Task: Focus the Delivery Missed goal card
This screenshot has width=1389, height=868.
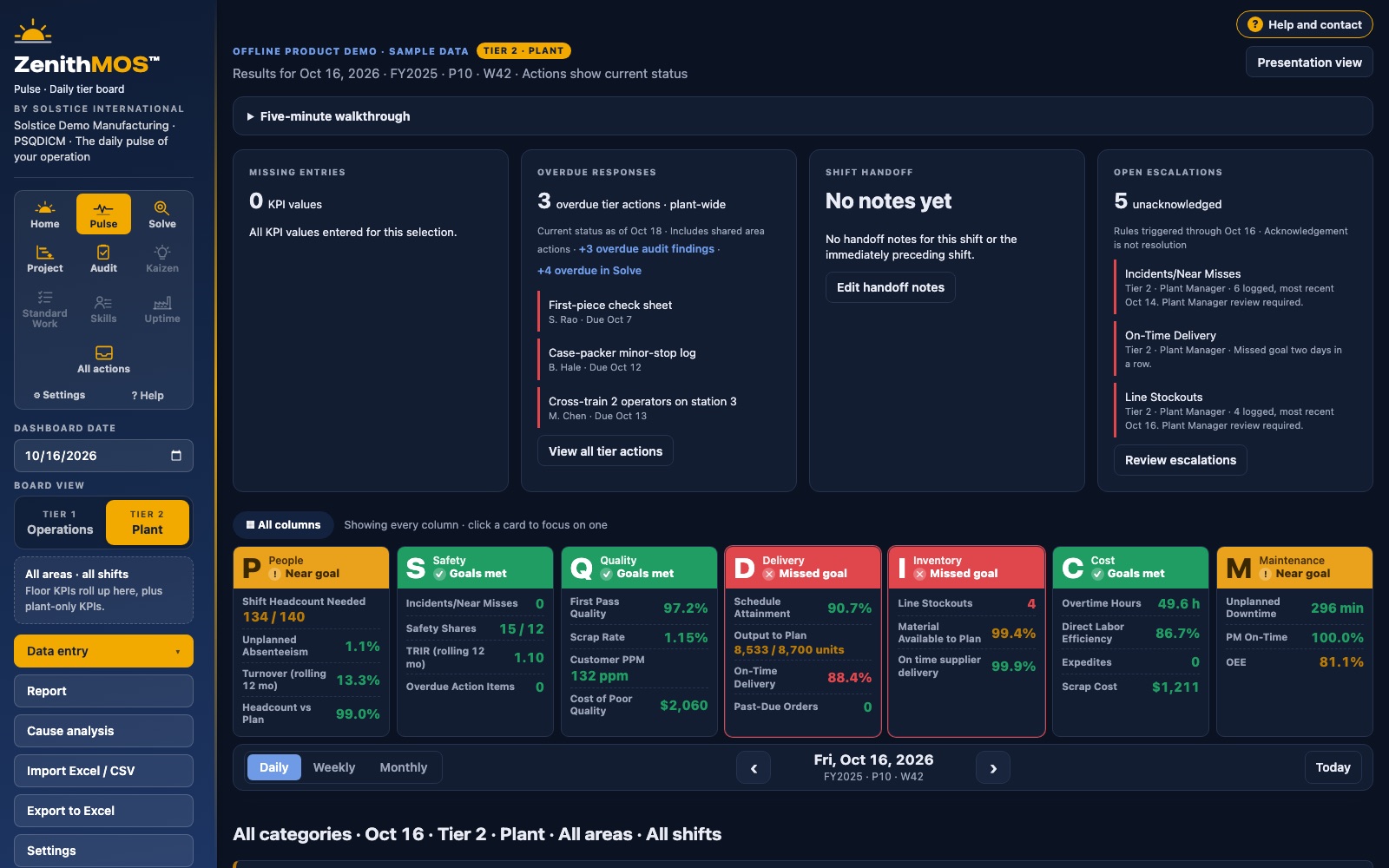Action: [803, 641]
